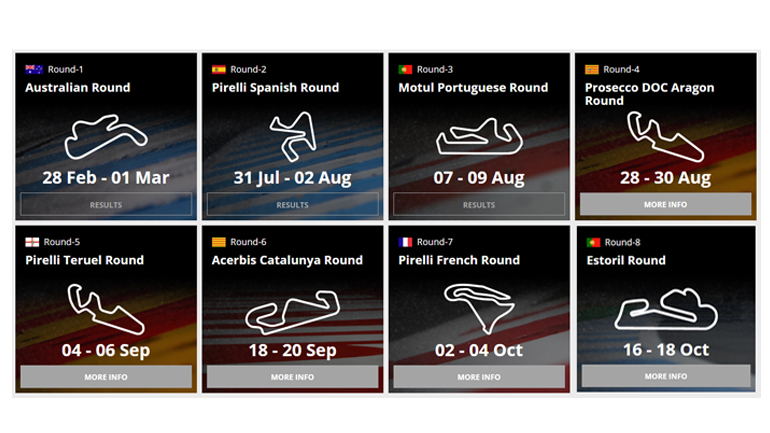Click the England flag icon for Round-5
The image size is (770, 433).
click(x=33, y=242)
